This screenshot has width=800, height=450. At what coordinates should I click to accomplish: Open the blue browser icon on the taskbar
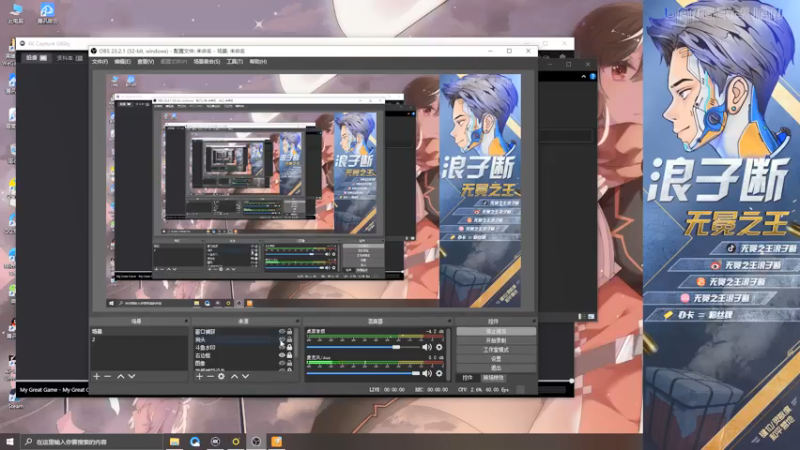pyautogui.click(x=195, y=442)
